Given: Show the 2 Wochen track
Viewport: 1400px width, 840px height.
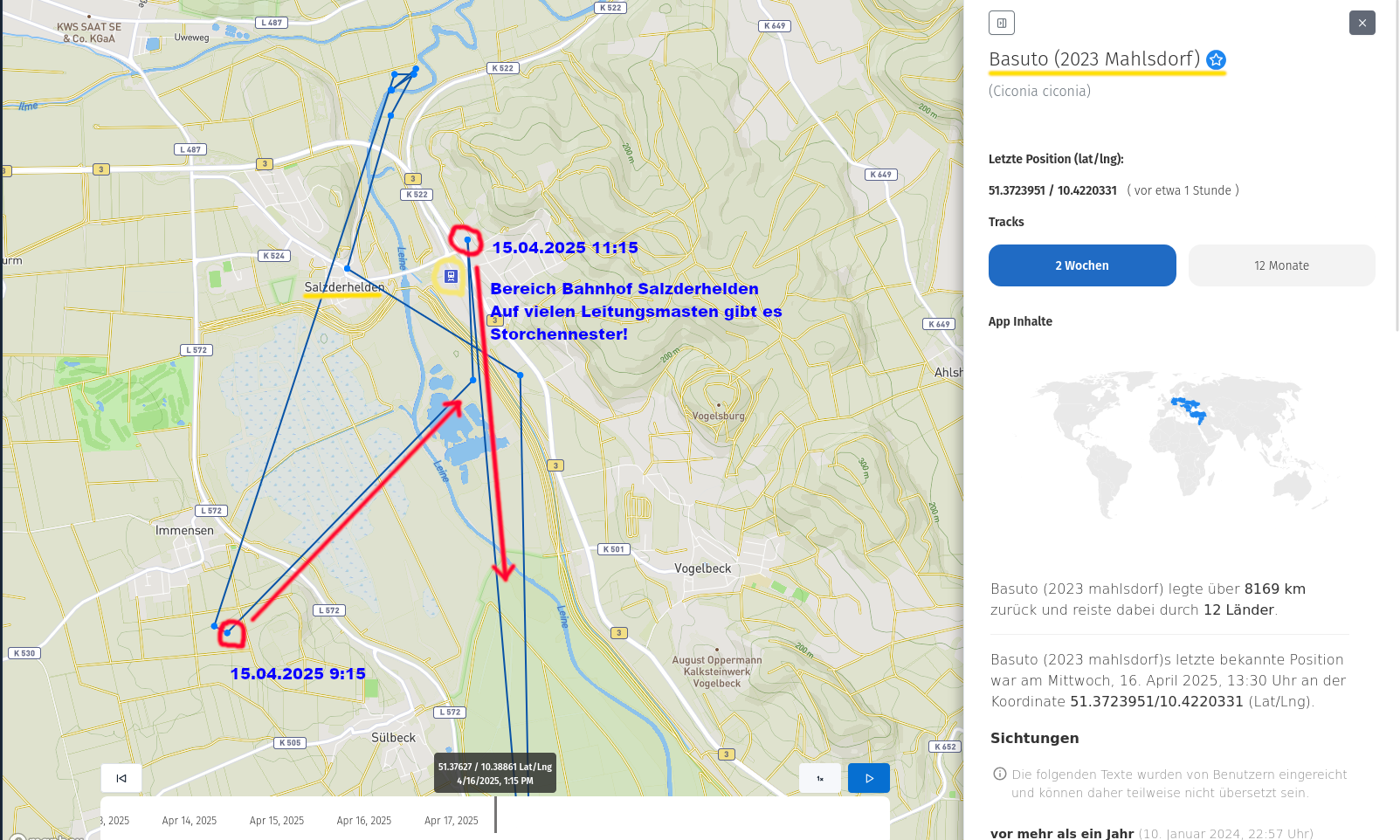Looking at the screenshot, I should pyautogui.click(x=1081, y=265).
